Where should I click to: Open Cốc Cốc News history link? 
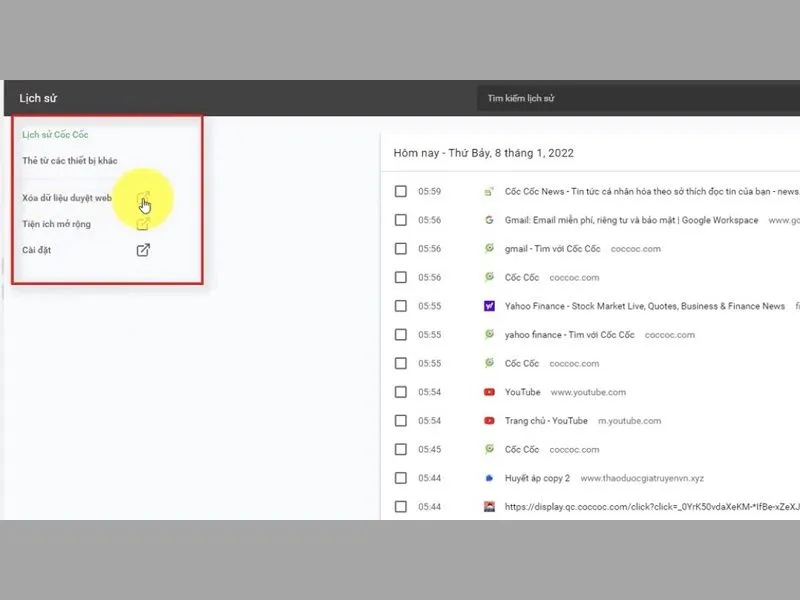[652, 191]
